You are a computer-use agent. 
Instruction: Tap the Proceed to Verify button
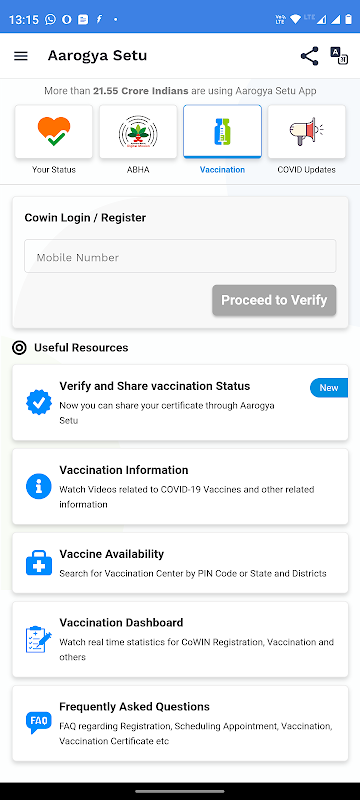click(274, 300)
